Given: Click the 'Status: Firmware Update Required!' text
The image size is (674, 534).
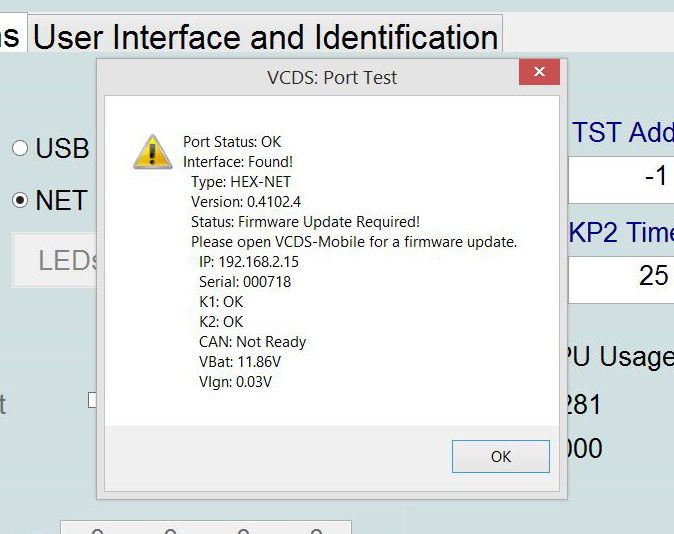Looking at the screenshot, I should (305, 222).
